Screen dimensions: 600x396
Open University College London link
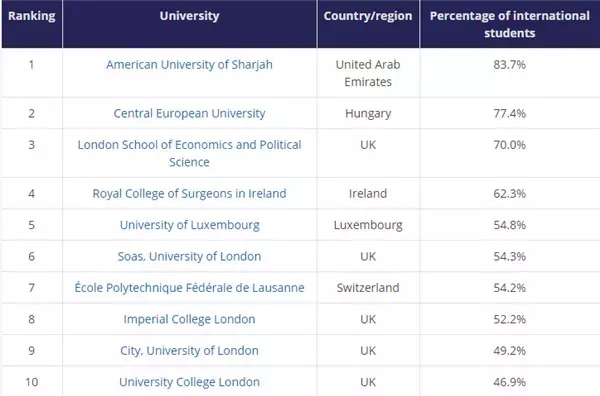tap(189, 382)
